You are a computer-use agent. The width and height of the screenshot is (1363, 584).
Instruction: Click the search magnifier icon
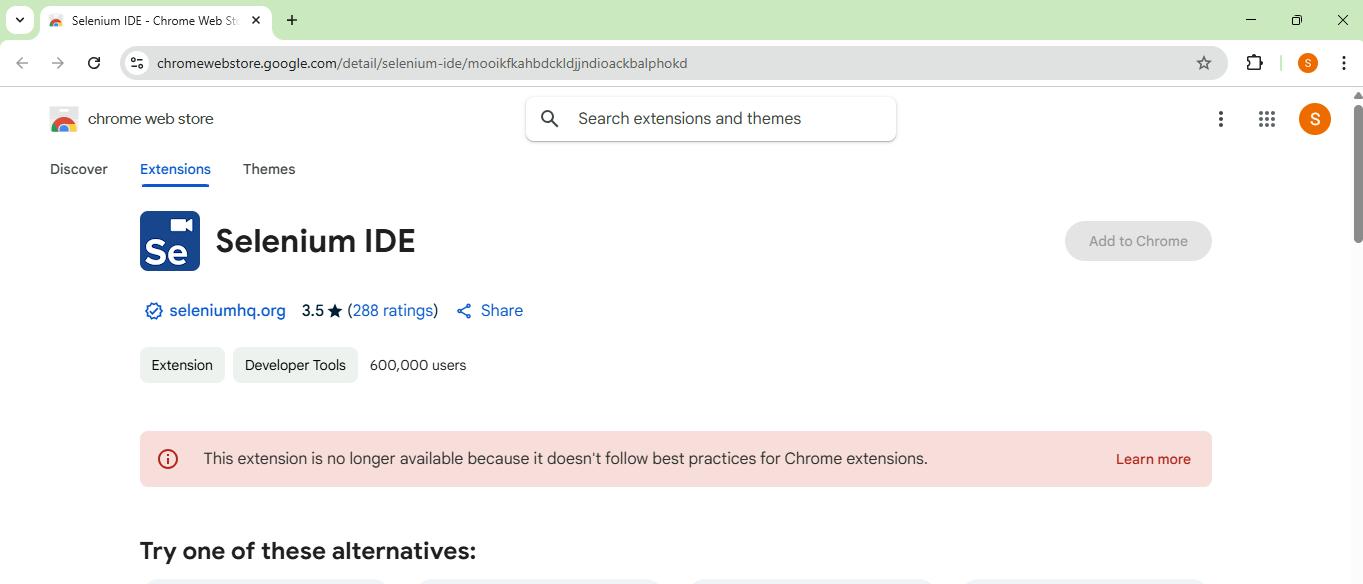(550, 119)
